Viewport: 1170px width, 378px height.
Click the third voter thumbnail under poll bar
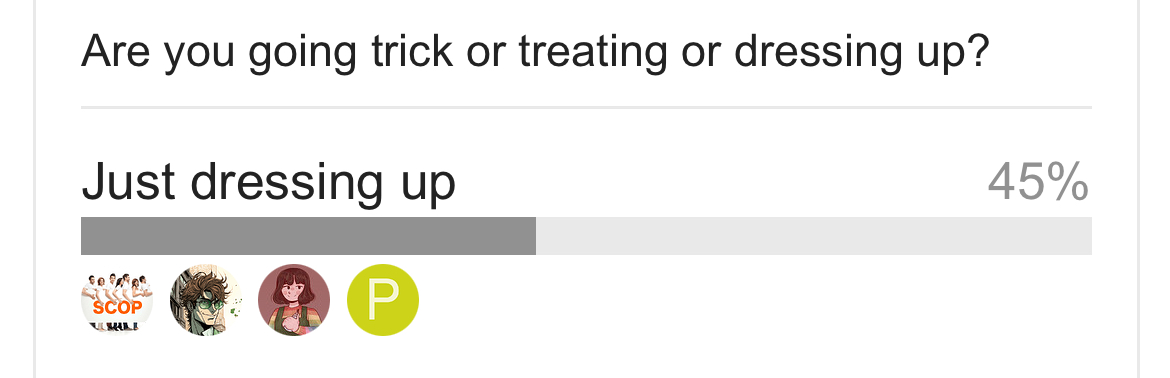pyautogui.click(x=294, y=300)
